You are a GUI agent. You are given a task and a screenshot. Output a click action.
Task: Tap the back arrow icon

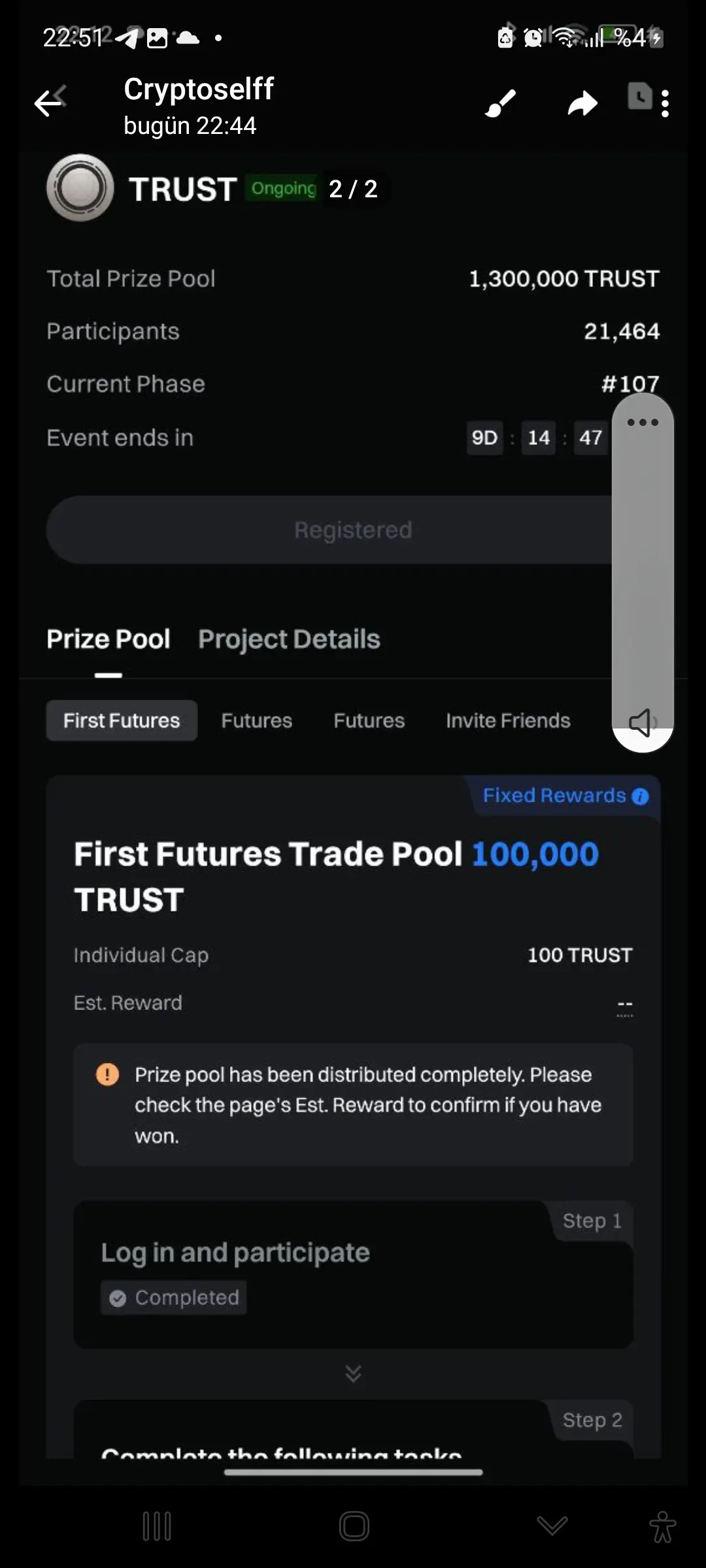coord(50,102)
